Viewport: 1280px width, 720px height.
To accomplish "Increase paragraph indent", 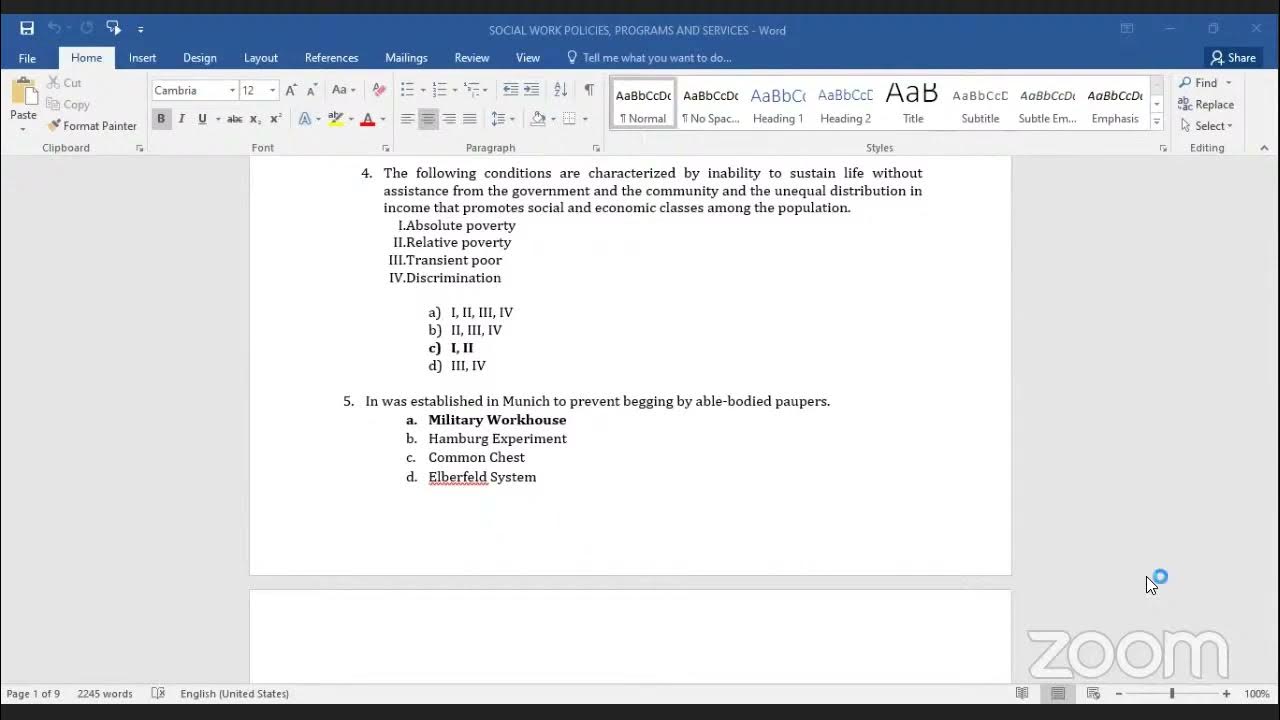I will (x=531, y=90).
